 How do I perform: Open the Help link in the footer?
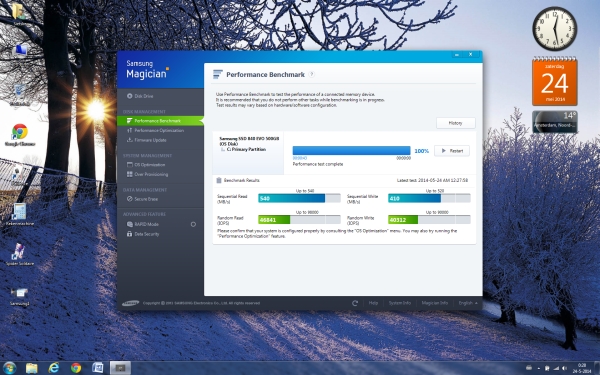373,303
